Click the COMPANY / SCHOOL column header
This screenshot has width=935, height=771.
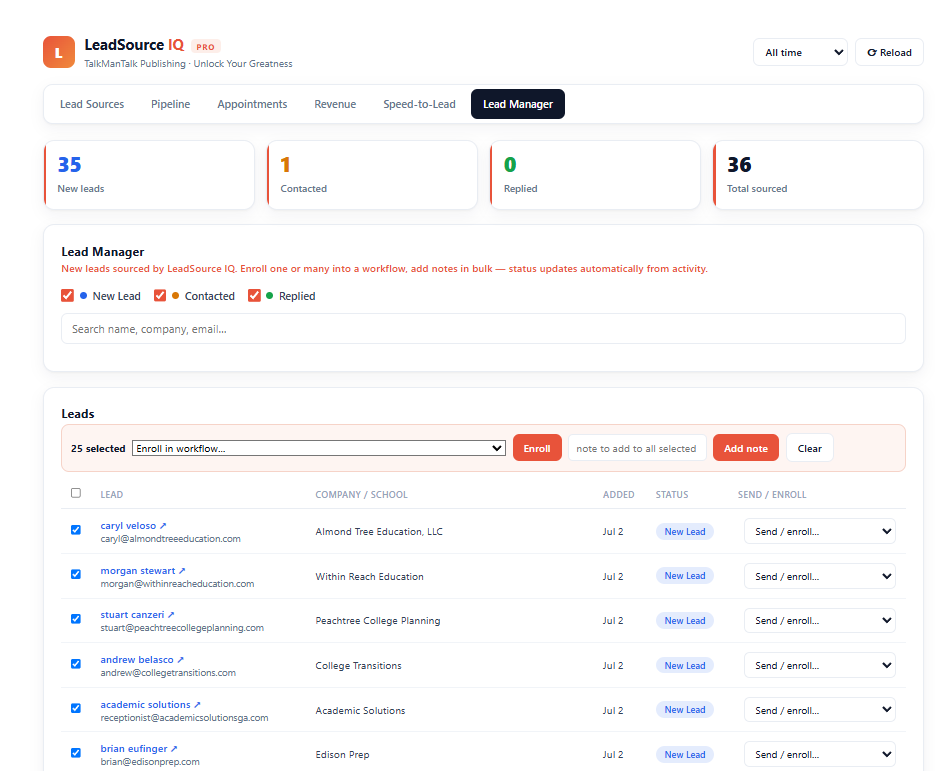(361, 495)
